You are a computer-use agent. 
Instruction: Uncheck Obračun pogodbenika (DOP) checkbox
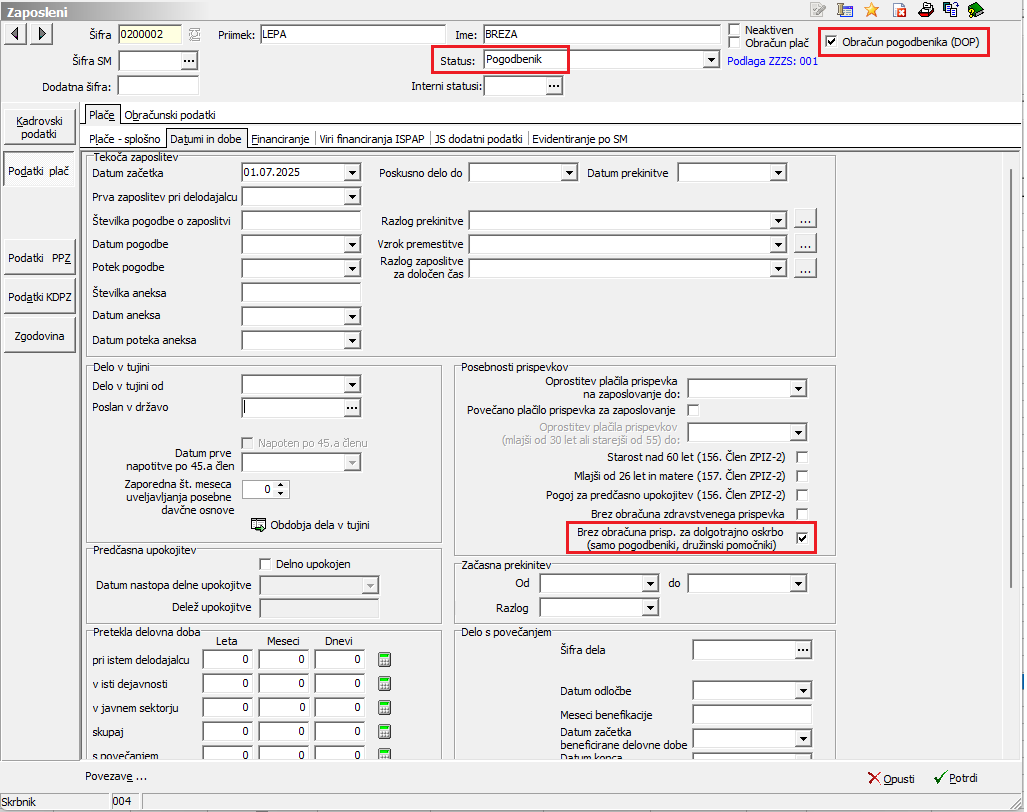(x=831, y=42)
